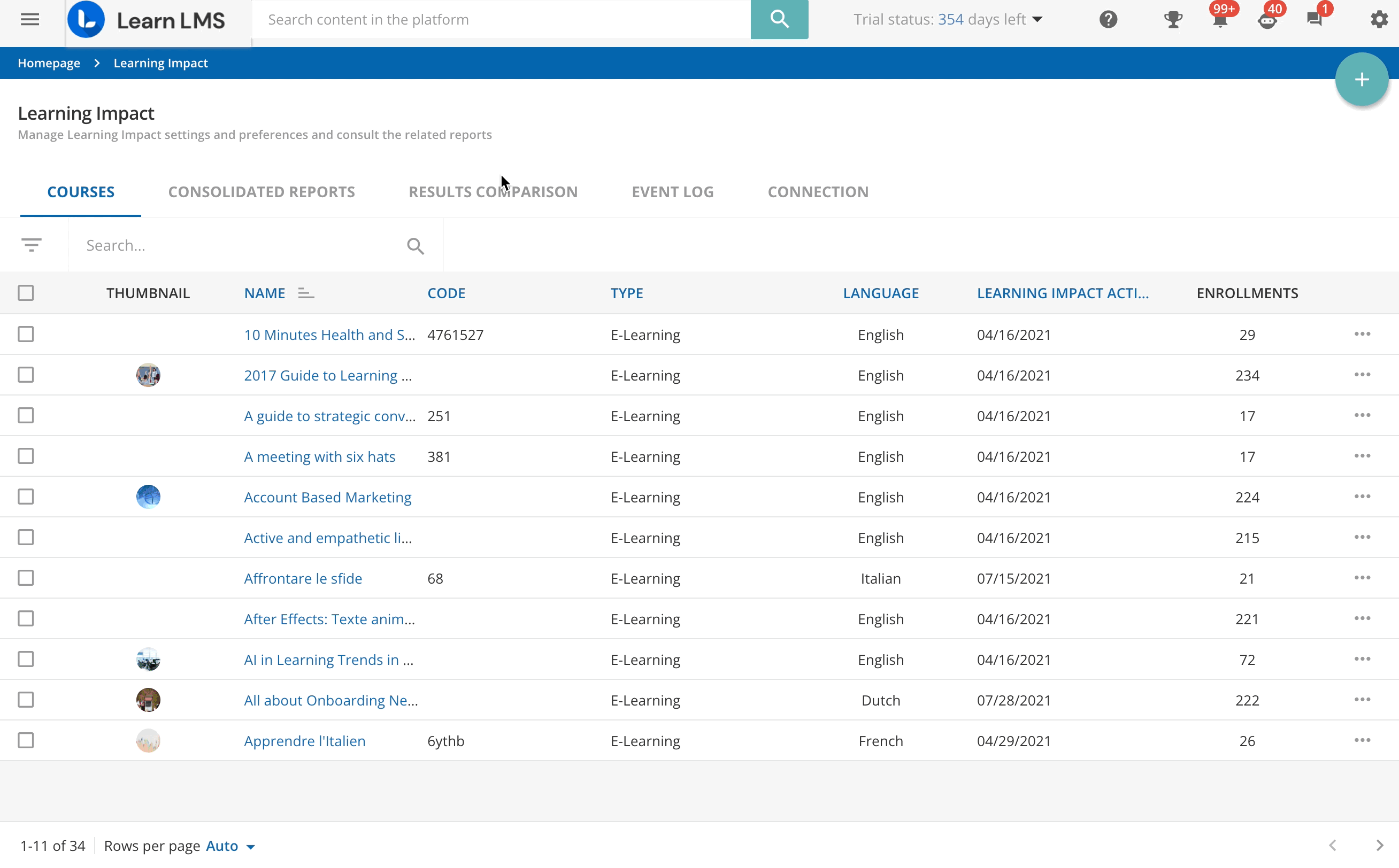This screenshot has width=1399, height=868.
Task: Open the admin settings gear
Action: click(1379, 20)
